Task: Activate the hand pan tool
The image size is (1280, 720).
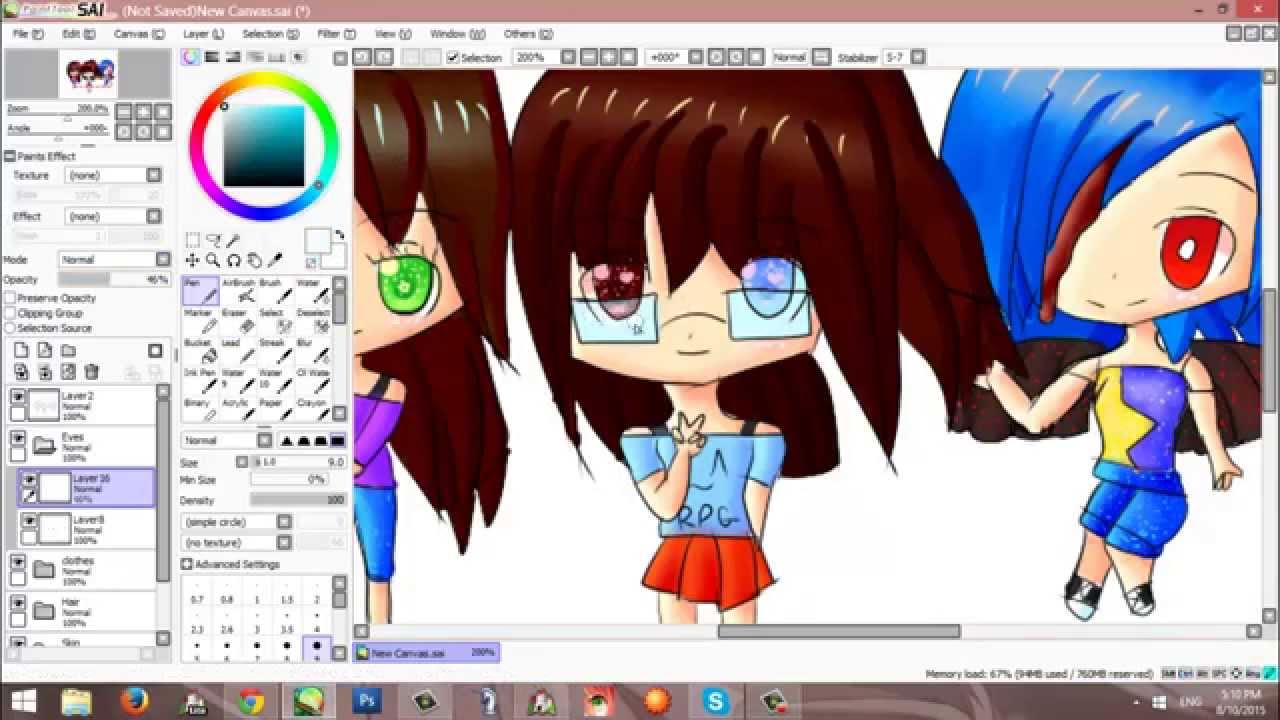Action: click(254, 261)
